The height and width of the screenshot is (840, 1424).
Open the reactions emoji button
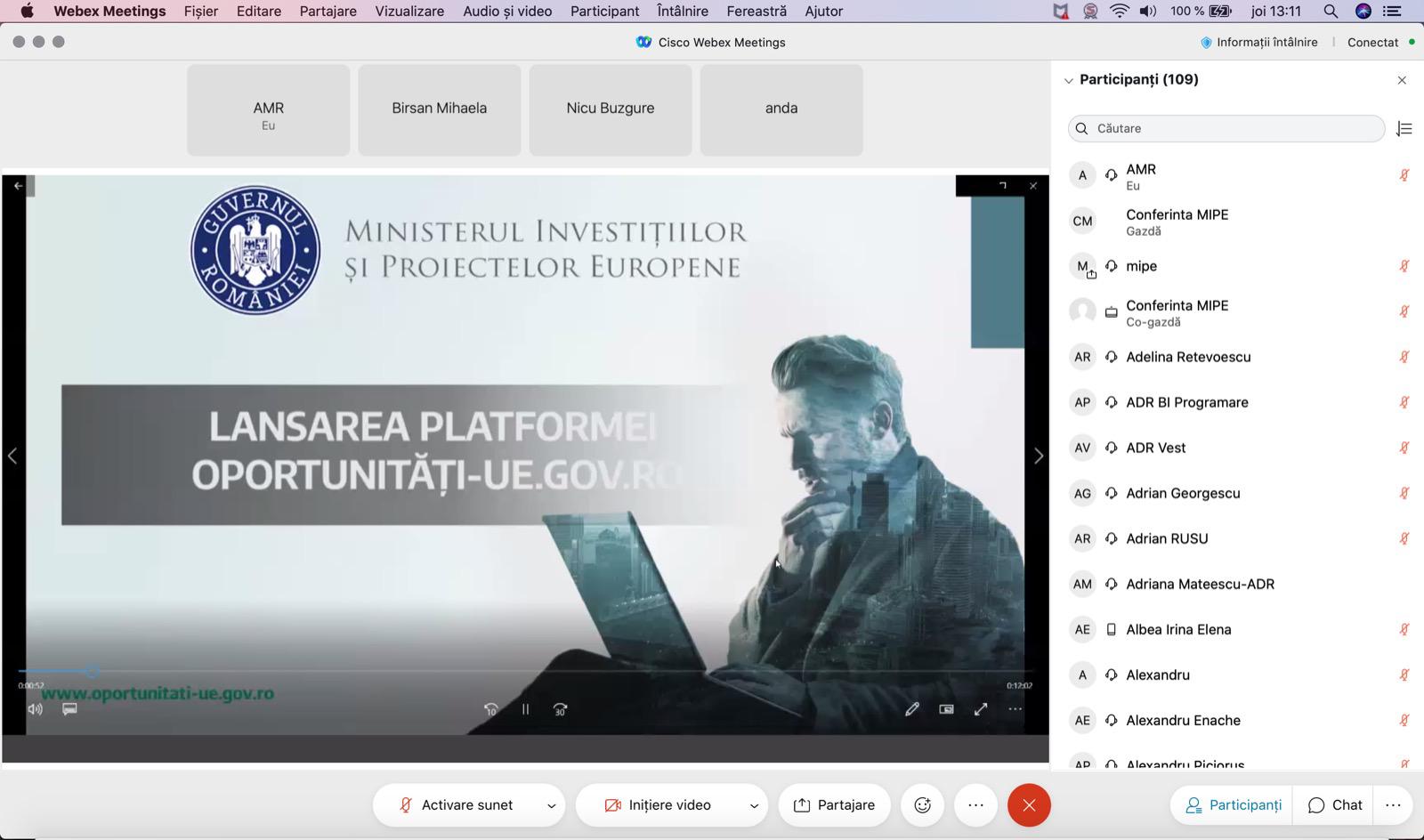click(922, 805)
